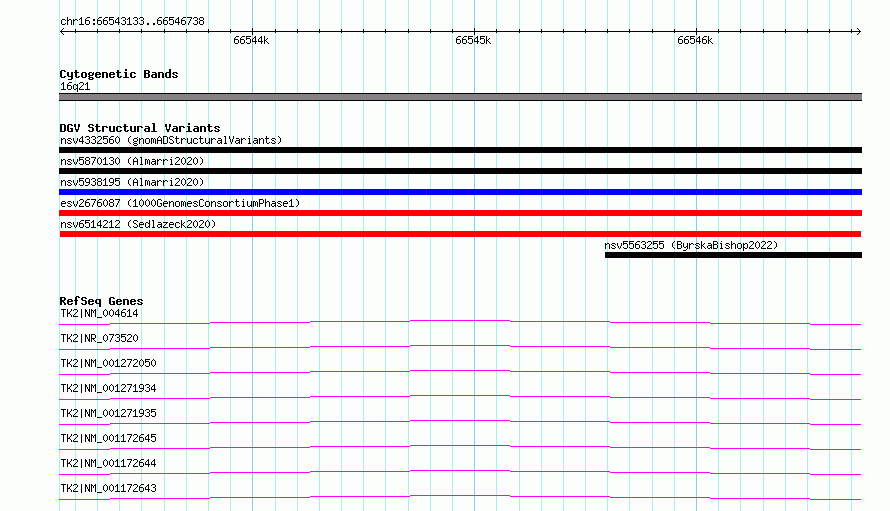Click the magenta intron line of TK2|NM_001272050
The height and width of the screenshot is (511, 890).
pyautogui.click(x=460, y=372)
